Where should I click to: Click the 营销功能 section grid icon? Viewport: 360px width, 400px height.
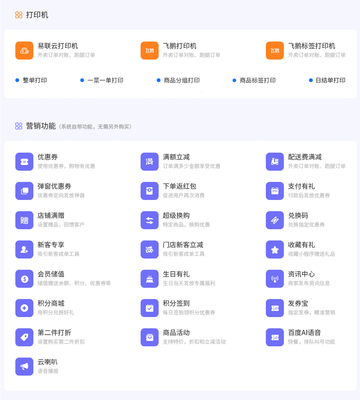[19, 126]
